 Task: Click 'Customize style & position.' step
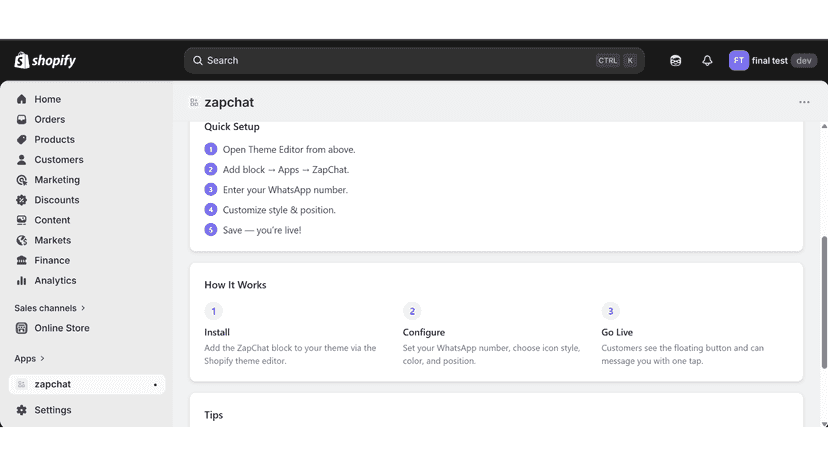[279, 210]
